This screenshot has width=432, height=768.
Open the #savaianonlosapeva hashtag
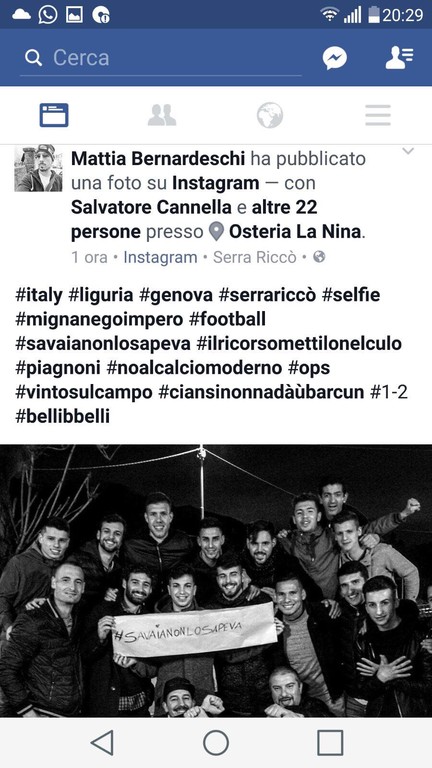pos(103,344)
